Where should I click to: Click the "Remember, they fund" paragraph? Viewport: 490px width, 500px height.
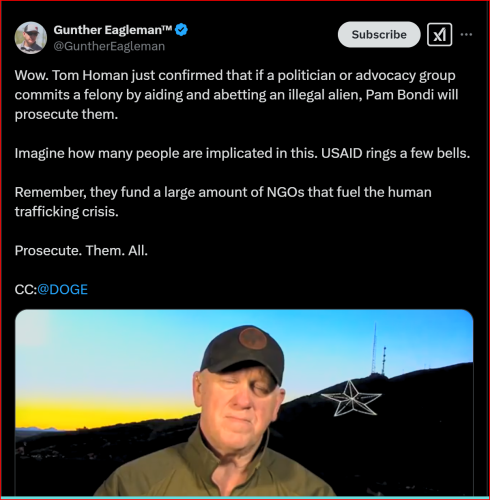[223, 202]
